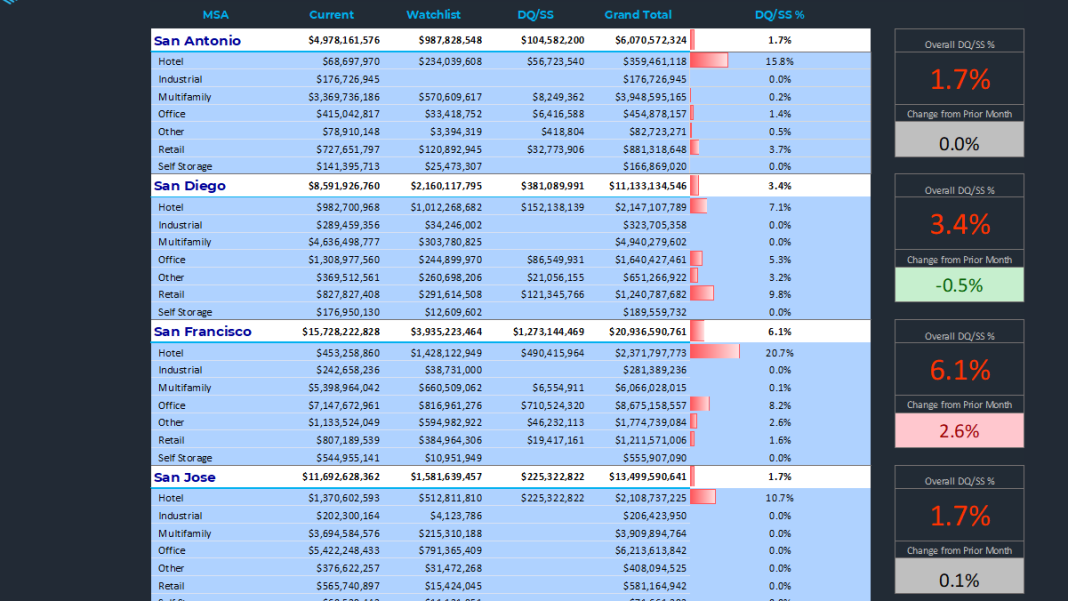The image size is (1068, 601).
Task: Click the Grand Total column header
Action: [638, 15]
